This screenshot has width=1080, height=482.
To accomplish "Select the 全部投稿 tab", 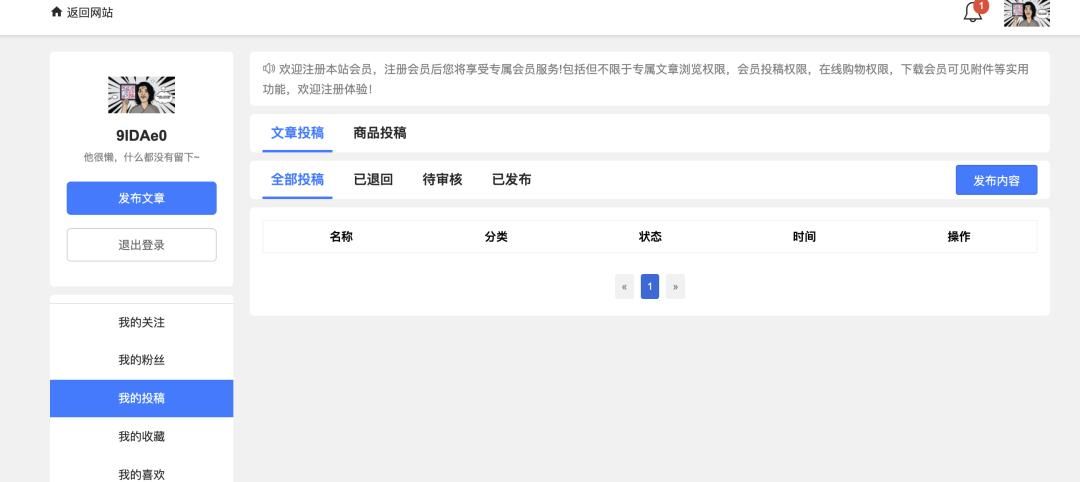I will (x=297, y=180).
